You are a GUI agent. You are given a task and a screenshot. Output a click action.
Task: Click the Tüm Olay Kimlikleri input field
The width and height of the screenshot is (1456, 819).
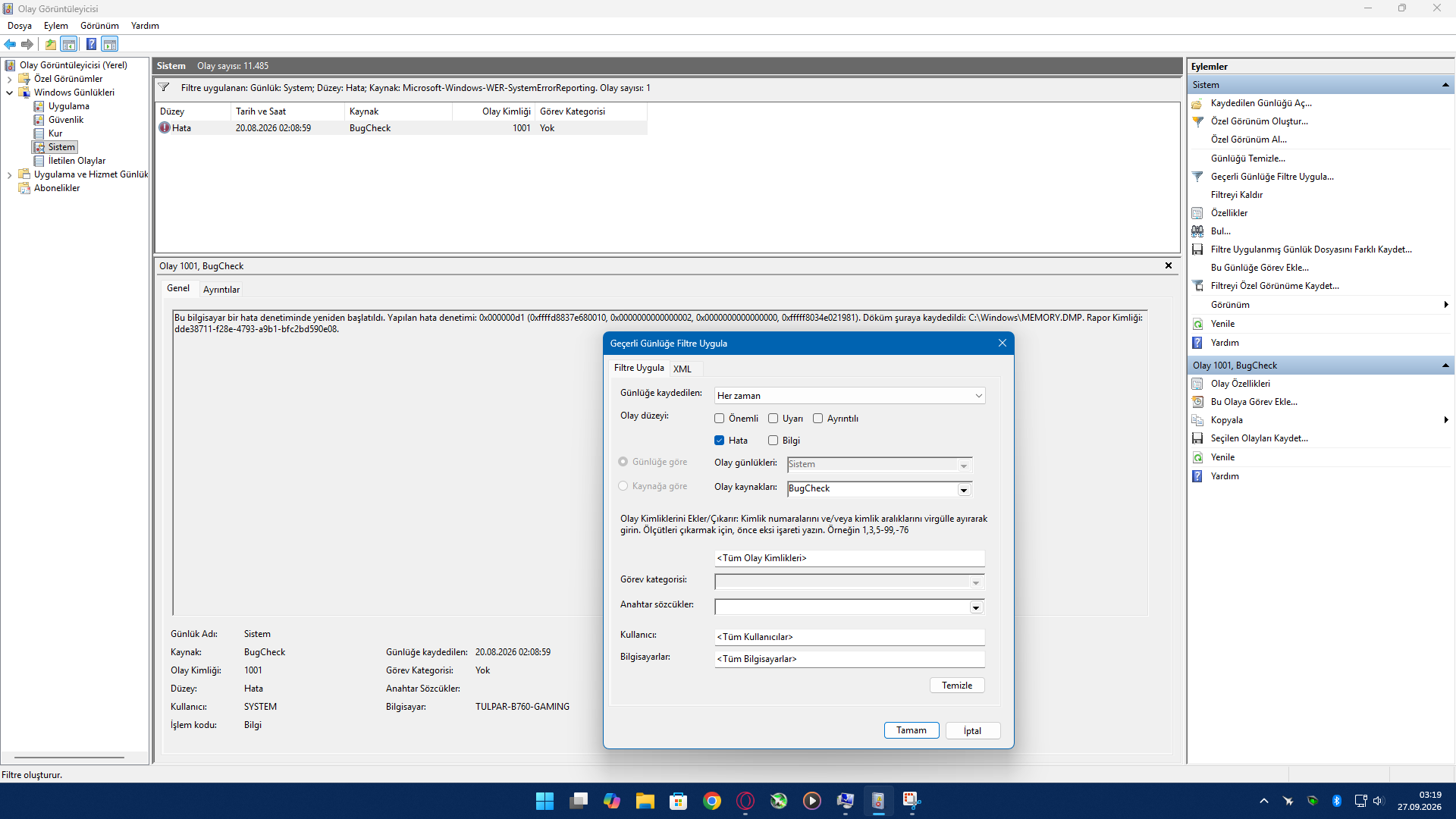849,558
